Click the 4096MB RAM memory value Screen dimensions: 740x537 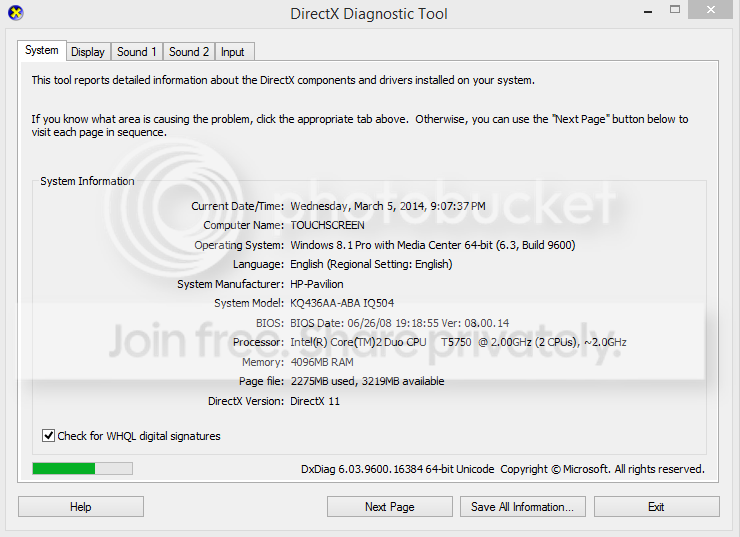point(322,362)
